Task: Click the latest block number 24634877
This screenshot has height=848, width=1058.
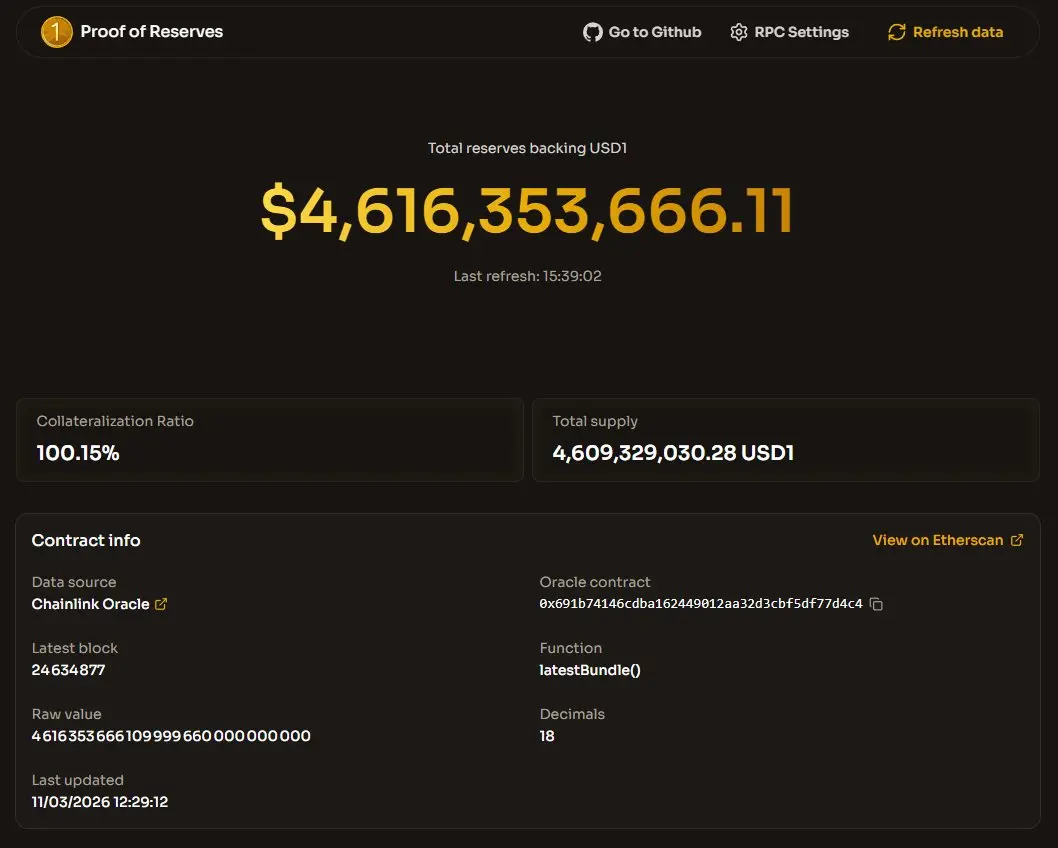Action: [x=68, y=670]
